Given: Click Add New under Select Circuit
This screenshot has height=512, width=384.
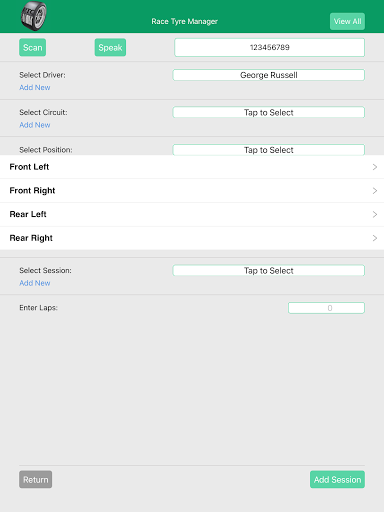Looking at the screenshot, I should pos(35,125).
